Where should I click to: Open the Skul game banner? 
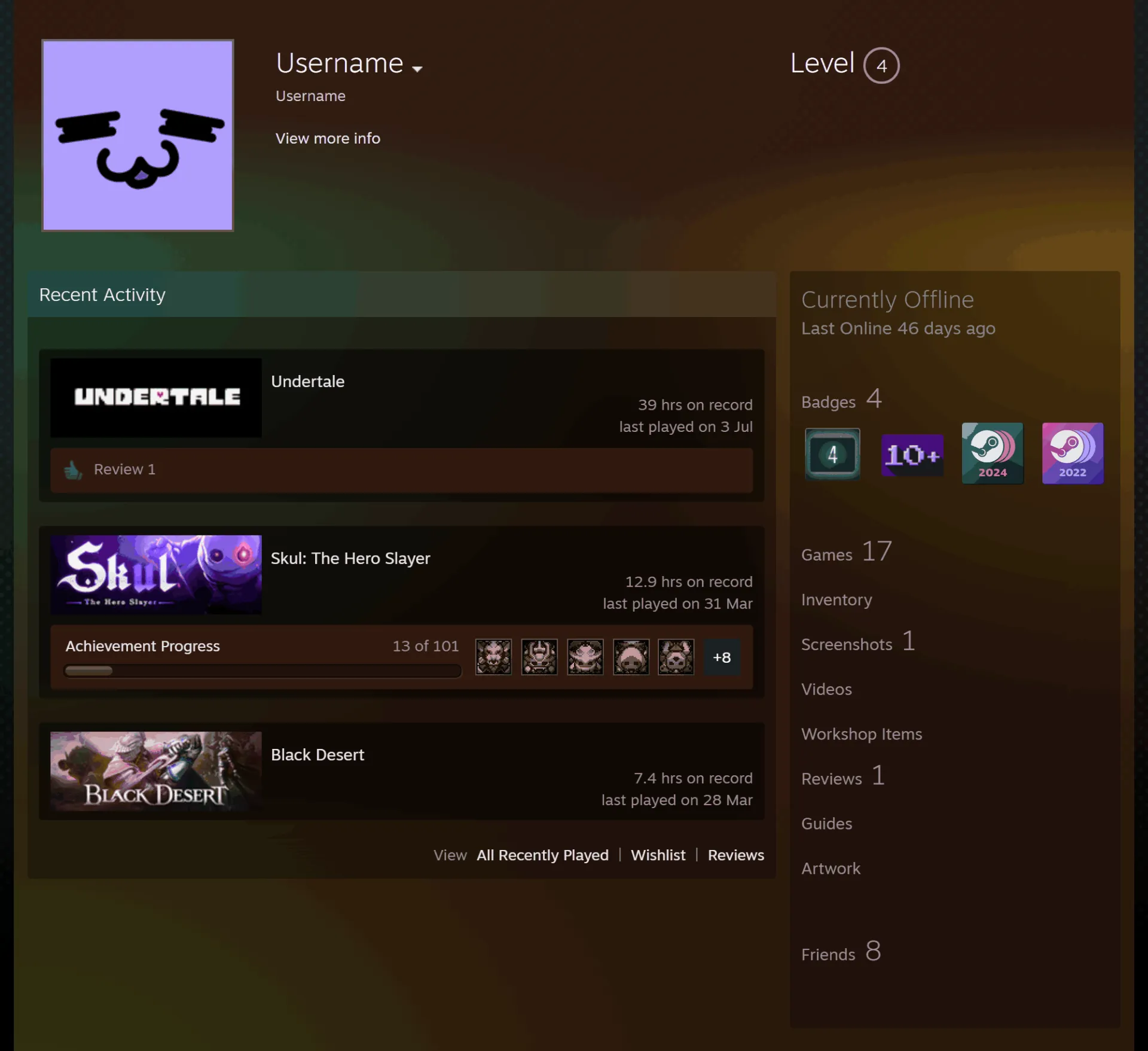[156, 575]
